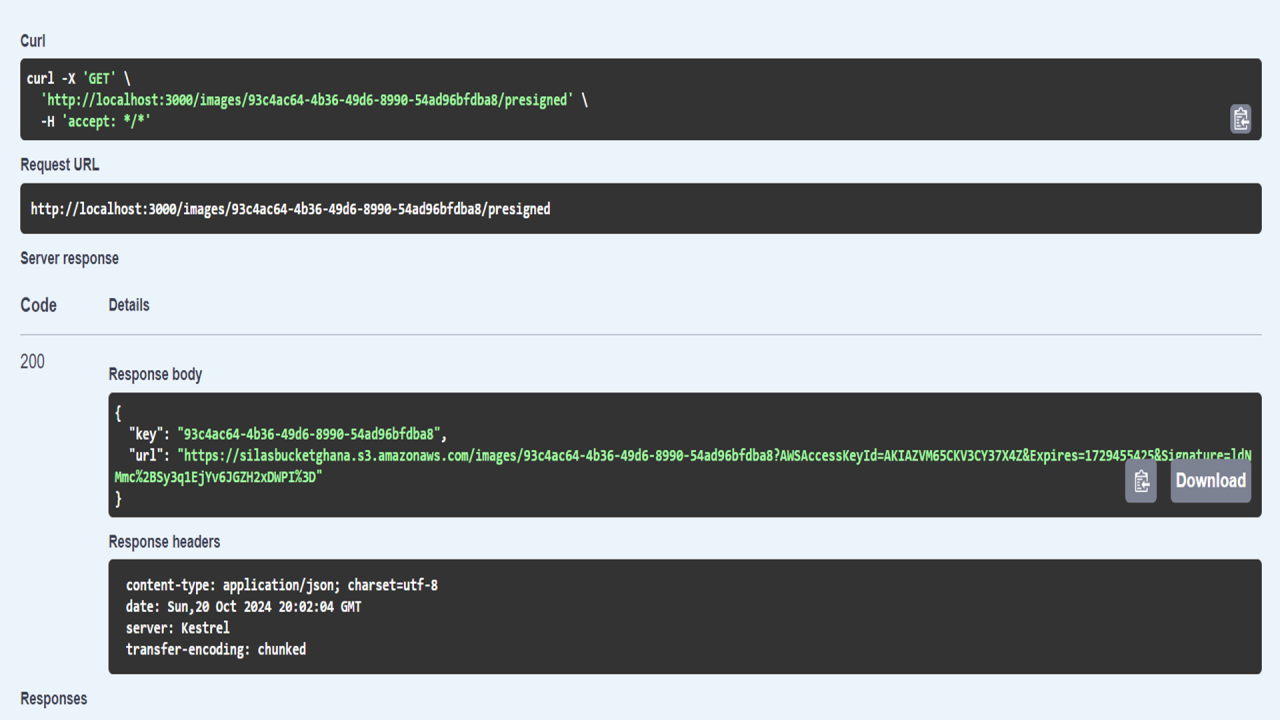Viewport: 1280px width, 720px height.
Task: Download the response body
Action: 1210,481
